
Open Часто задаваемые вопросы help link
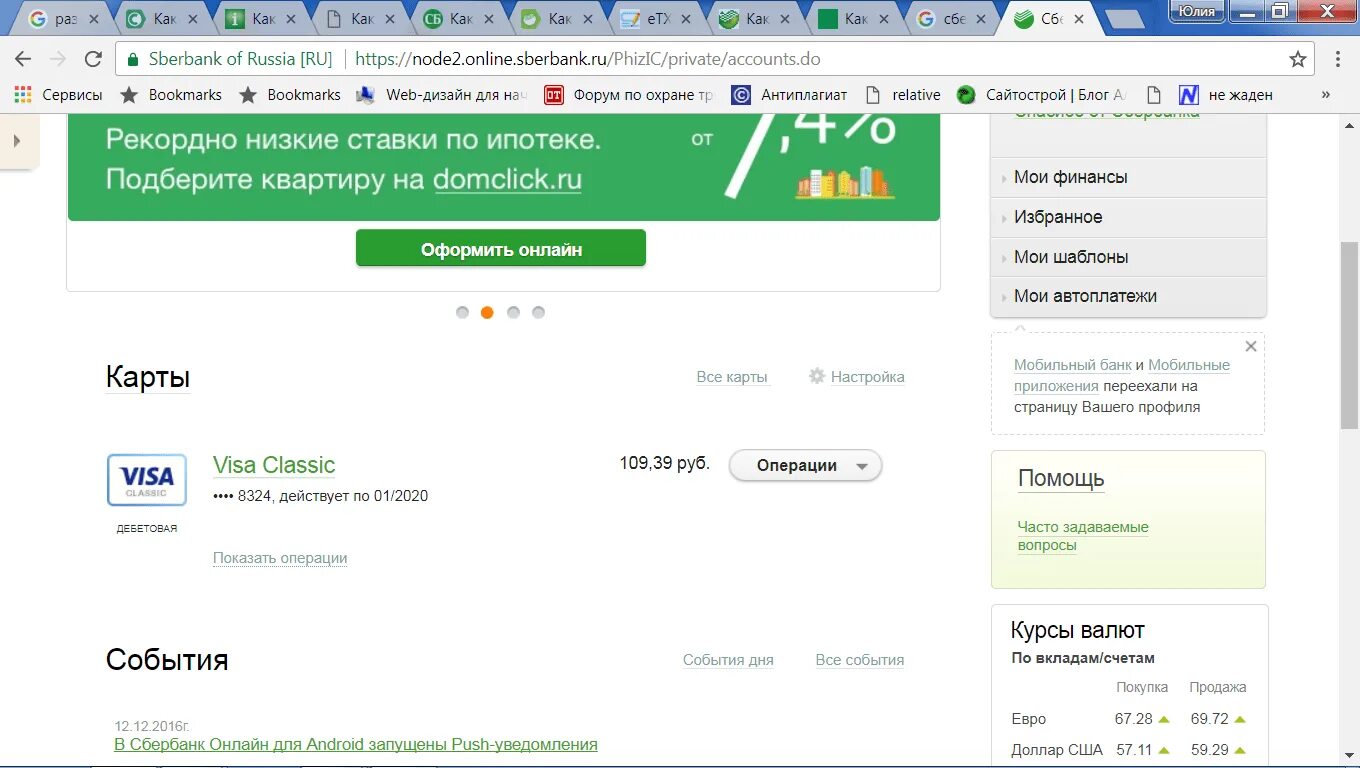click(1083, 536)
